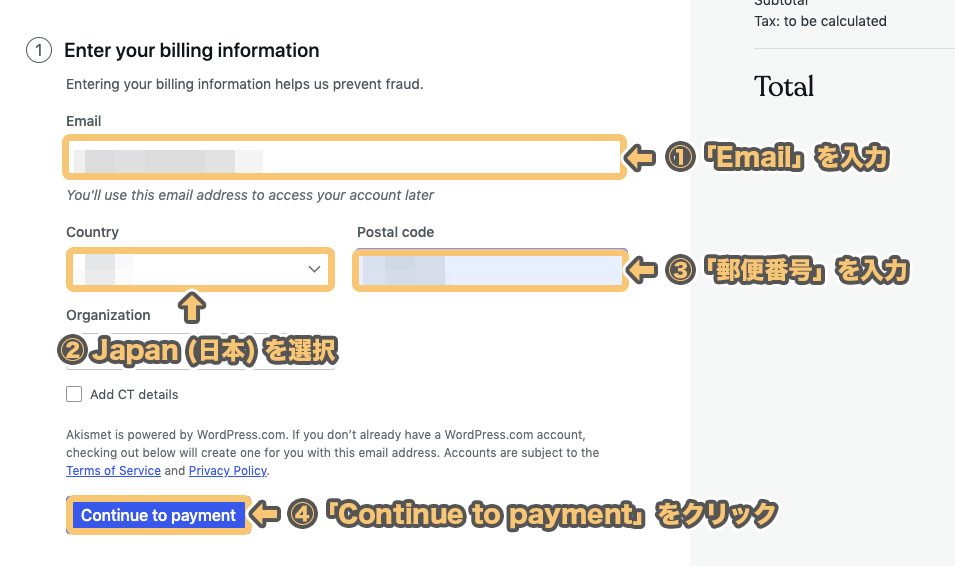Click the Total label in order summary

pyautogui.click(x=784, y=87)
